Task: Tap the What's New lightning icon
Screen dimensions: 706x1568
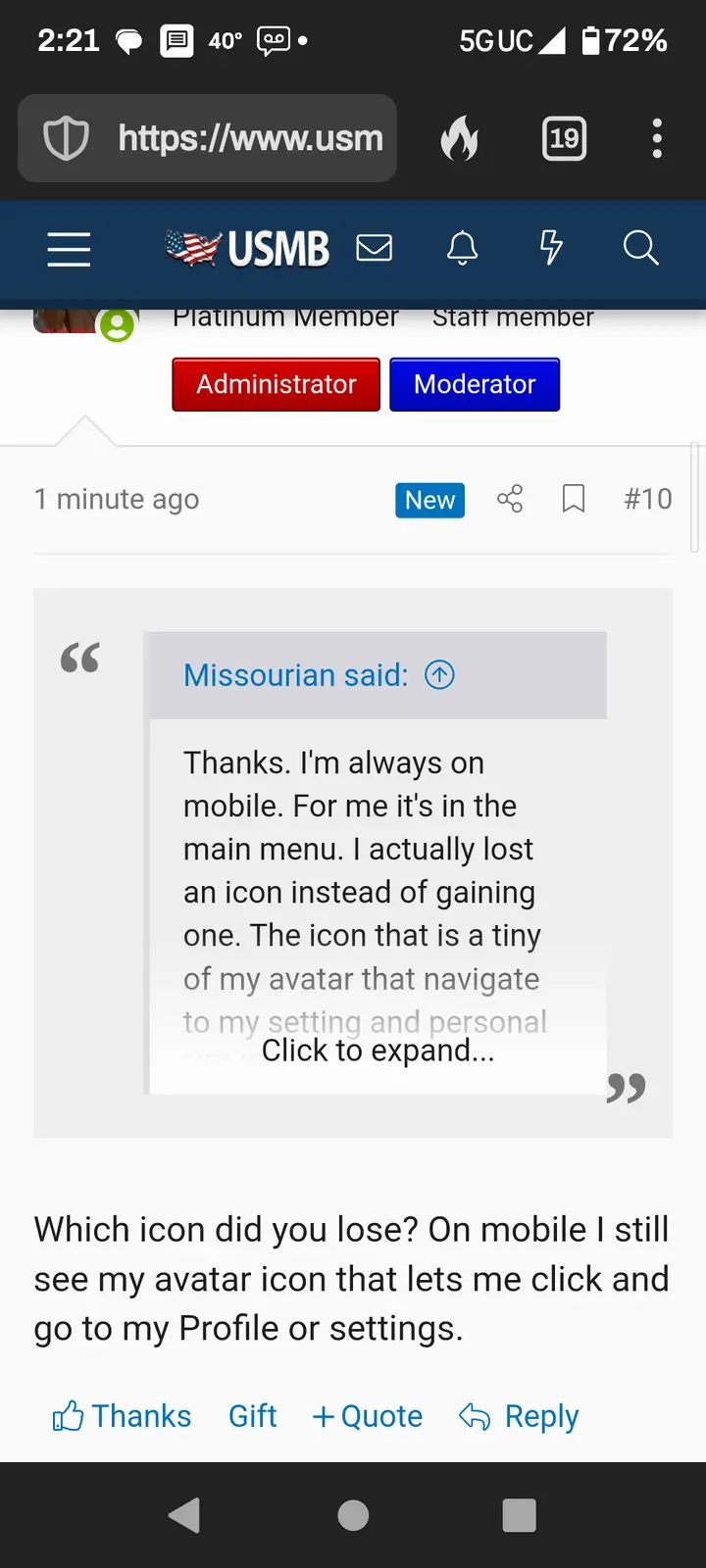Action: pyautogui.click(x=551, y=248)
